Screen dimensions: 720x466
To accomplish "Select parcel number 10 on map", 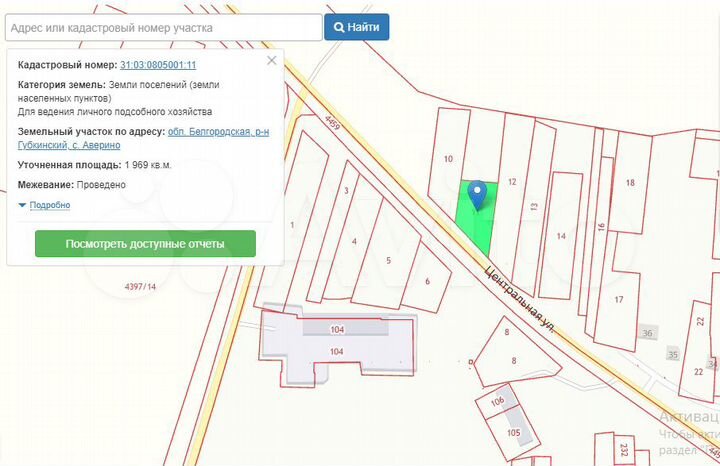I will pyautogui.click(x=449, y=158).
